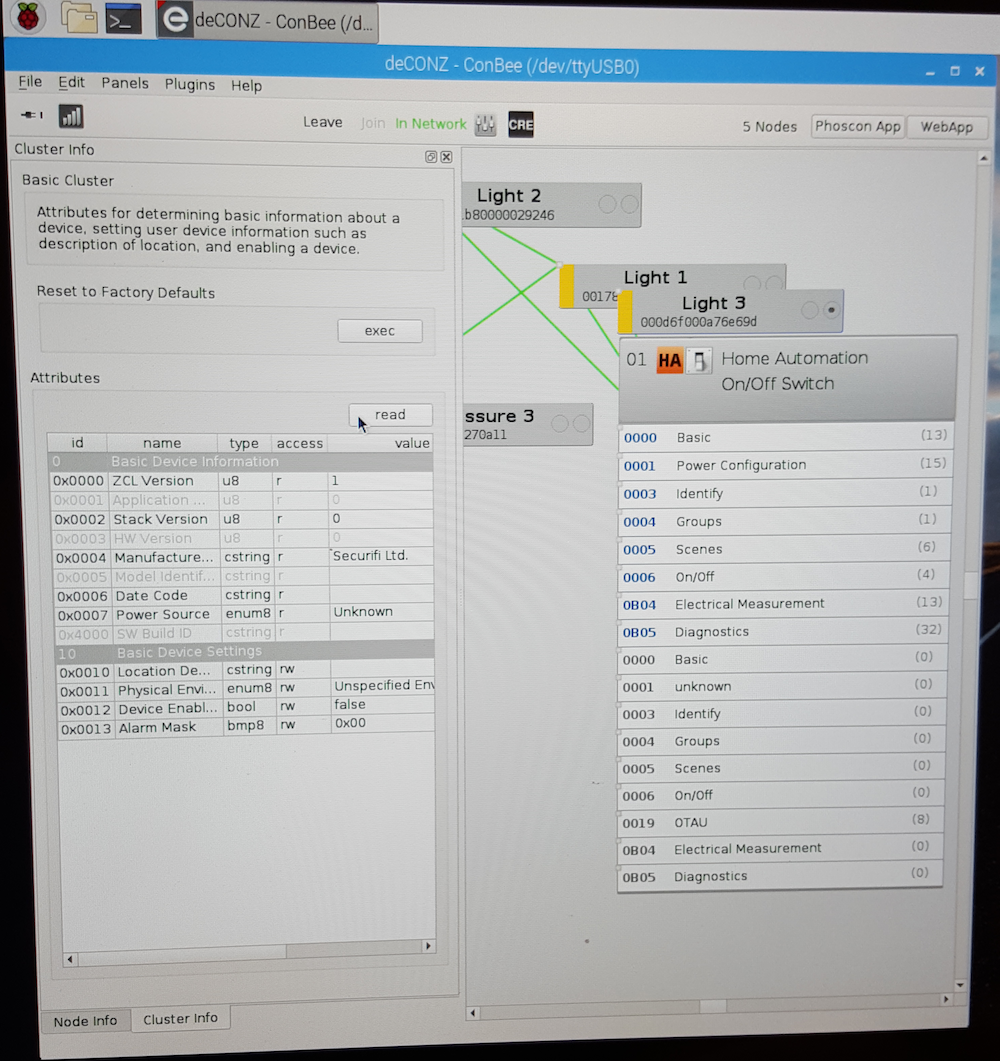Click the name column header
The height and width of the screenshot is (1061, 1000).
pos(162,443)
